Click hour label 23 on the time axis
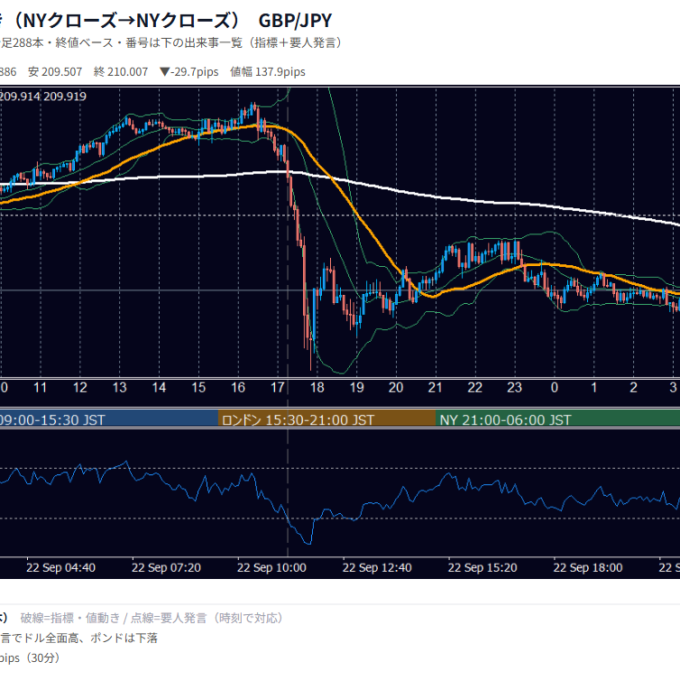The width and height of the screenshot is (680, 680). (514, 387)
